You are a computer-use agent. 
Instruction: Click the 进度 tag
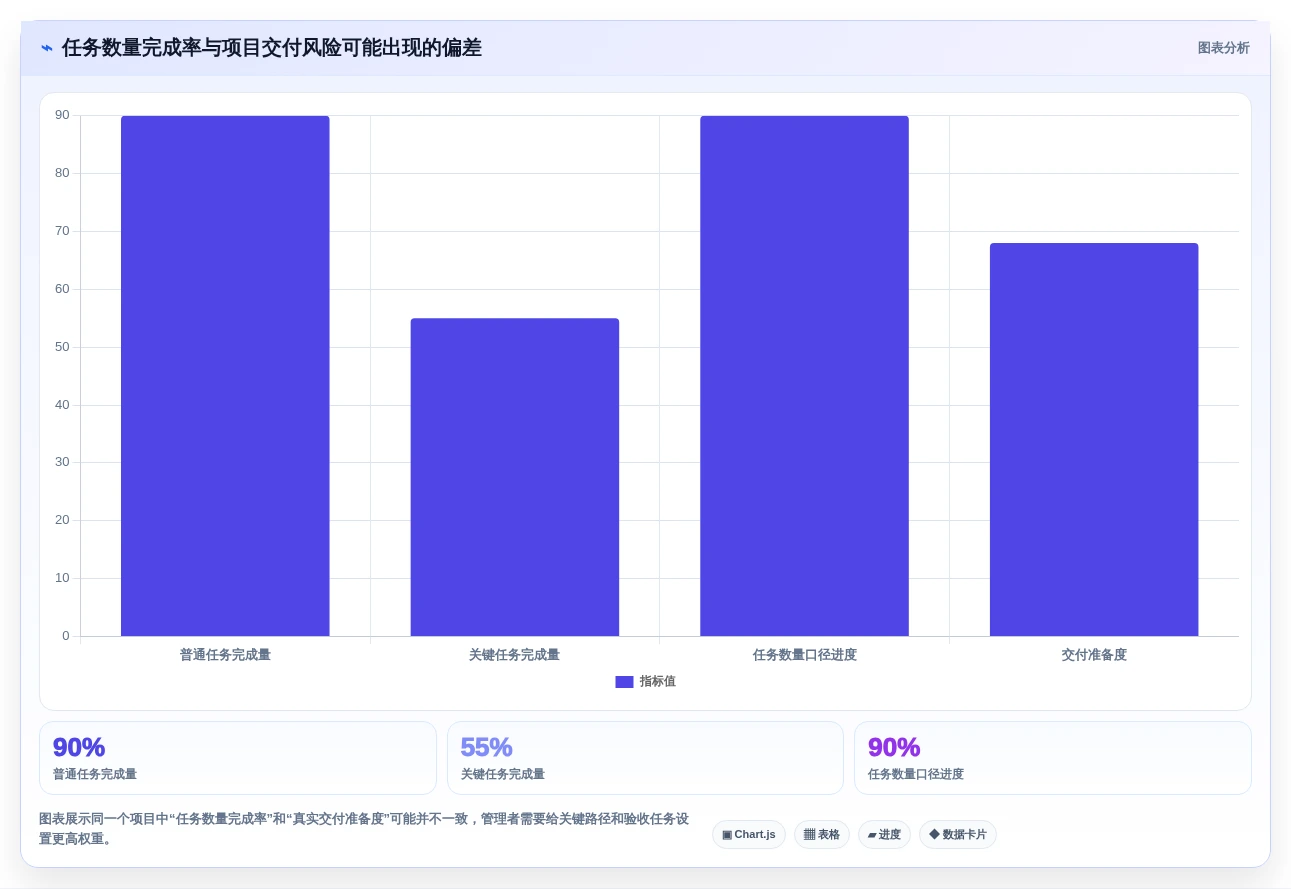click(x=884, y=835)
